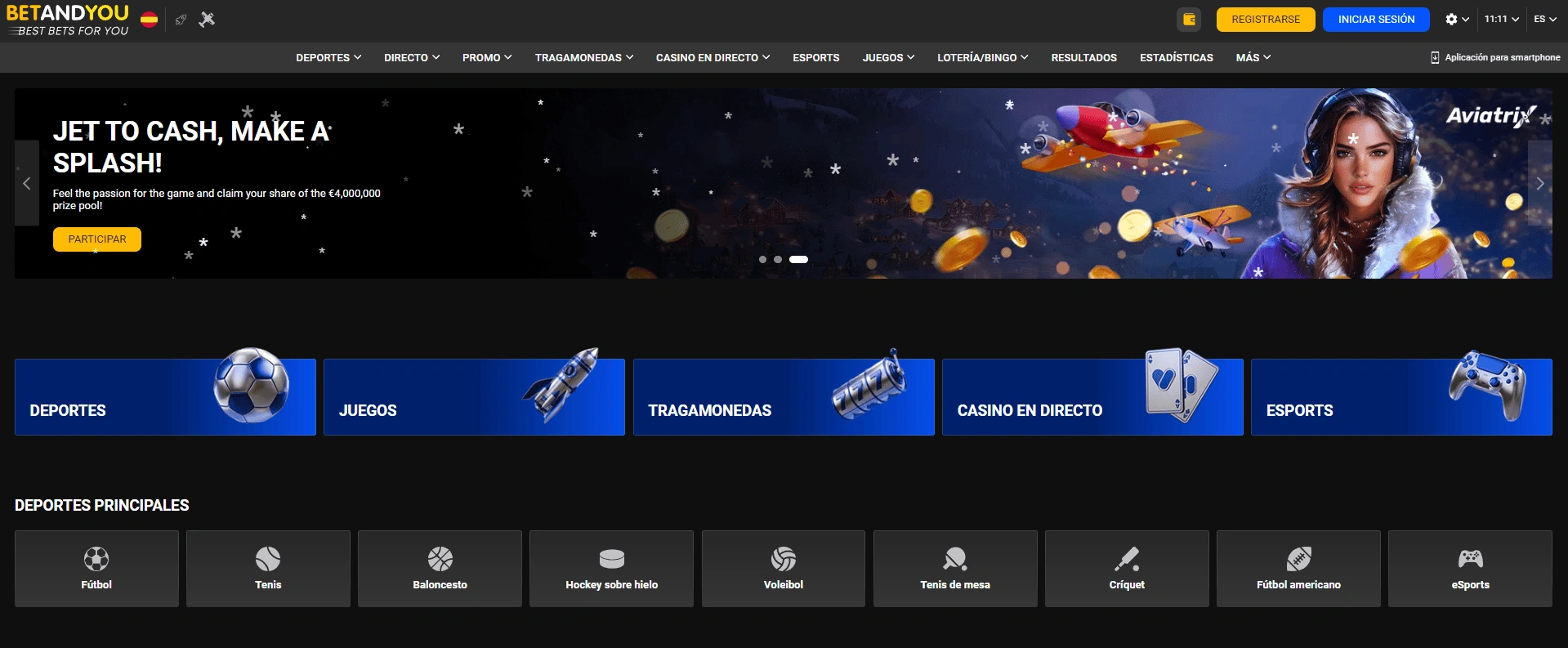Go to the previous banner slide arrow
The width and height of the screenshot is (1568, 648).
point(27,183)
